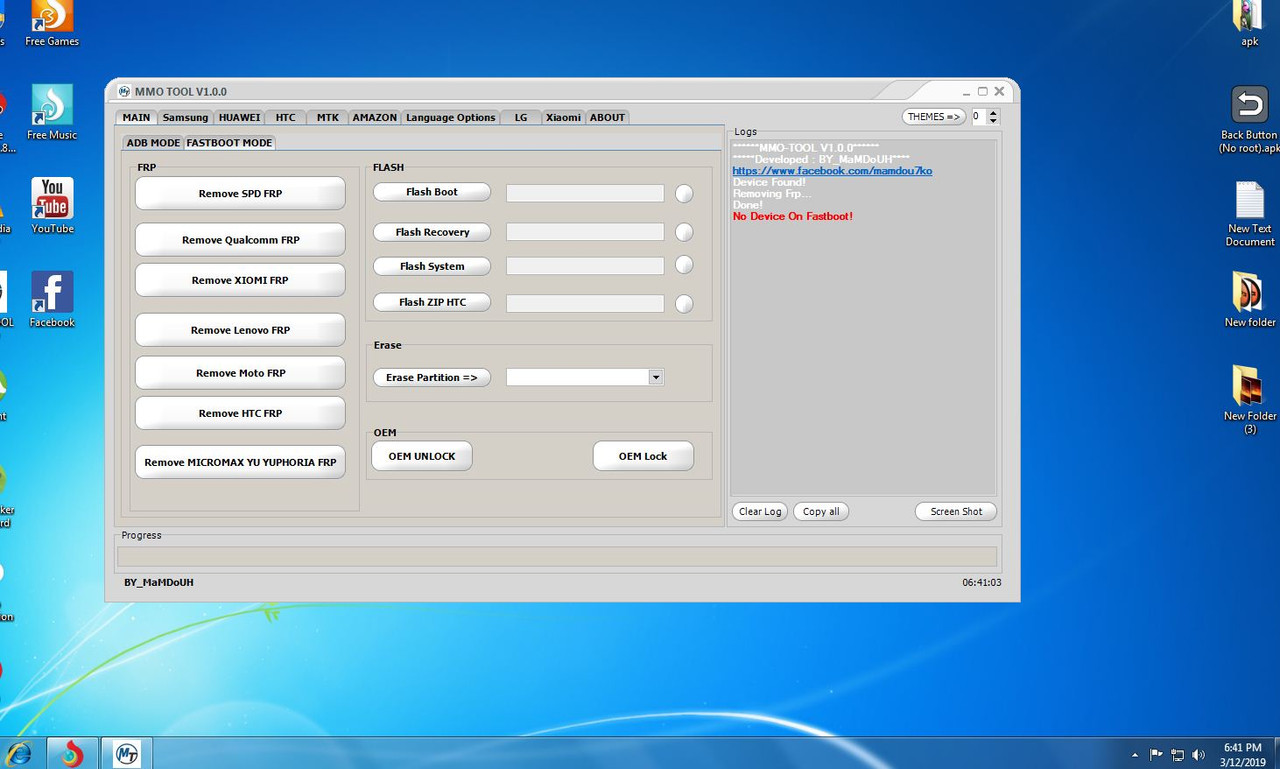Click the Flash Recovery button
Screen dimensions: 1280x769
point(432,232)
